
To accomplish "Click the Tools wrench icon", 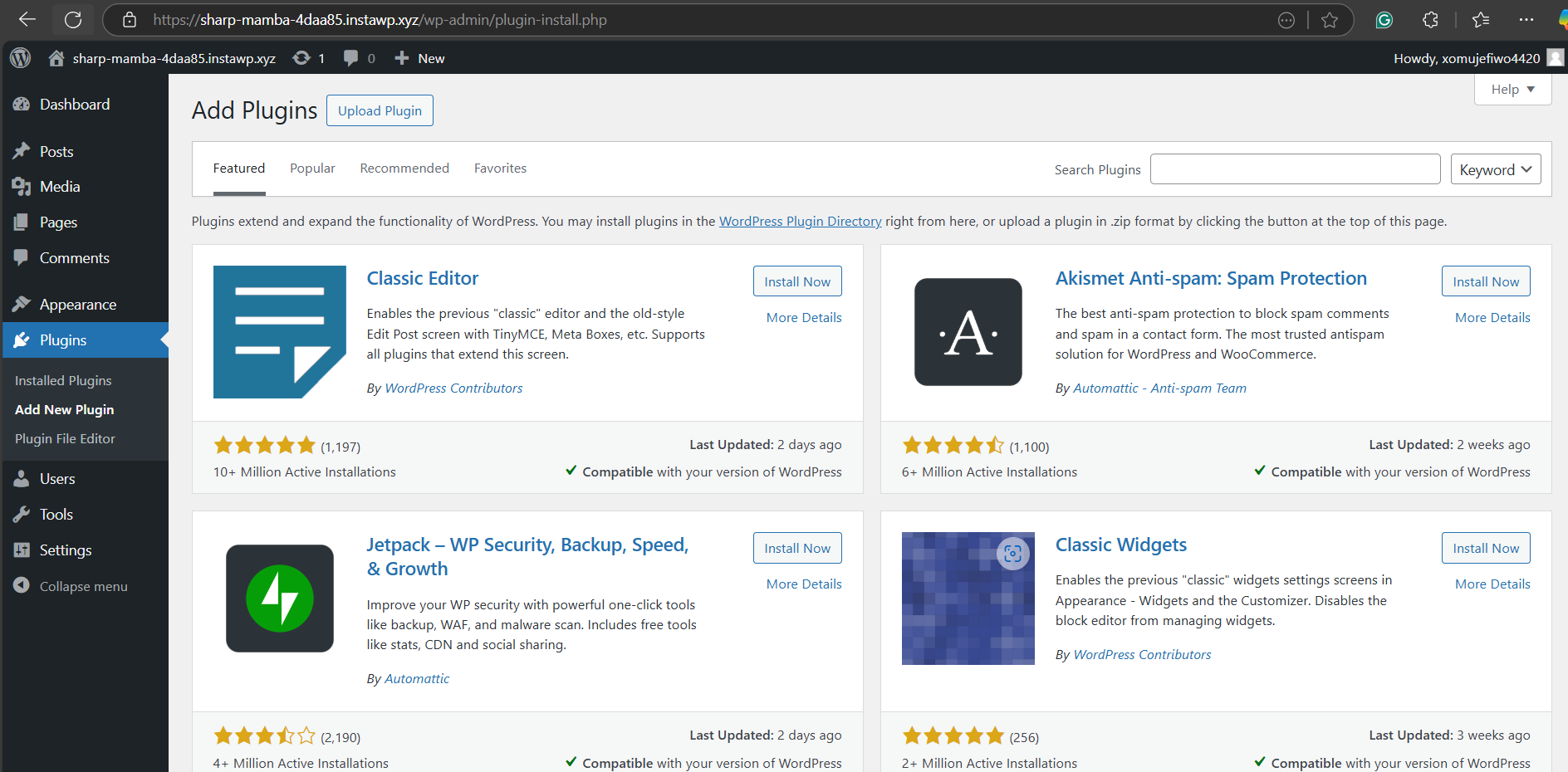I will tap(22, 515).
